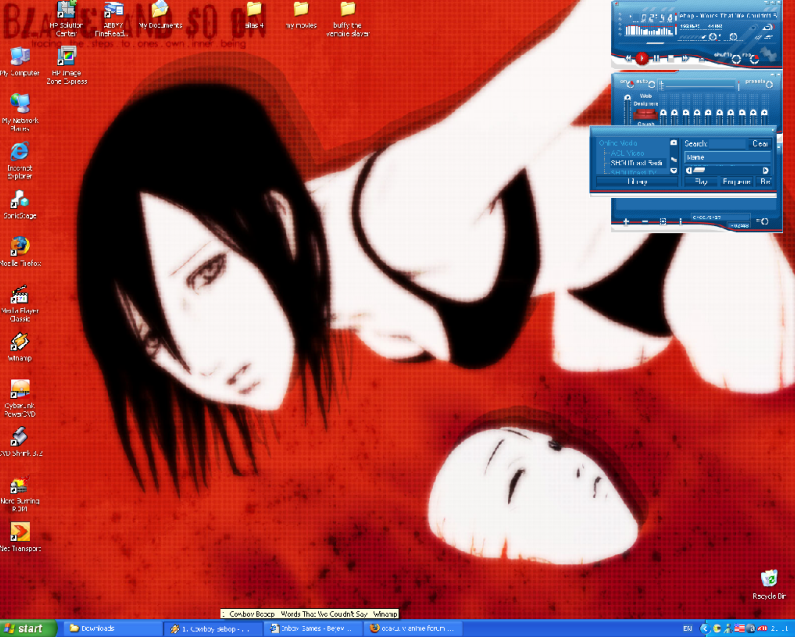Open playlist list-options button
Viewport: 795px width, 637px height.
point(763,221)
